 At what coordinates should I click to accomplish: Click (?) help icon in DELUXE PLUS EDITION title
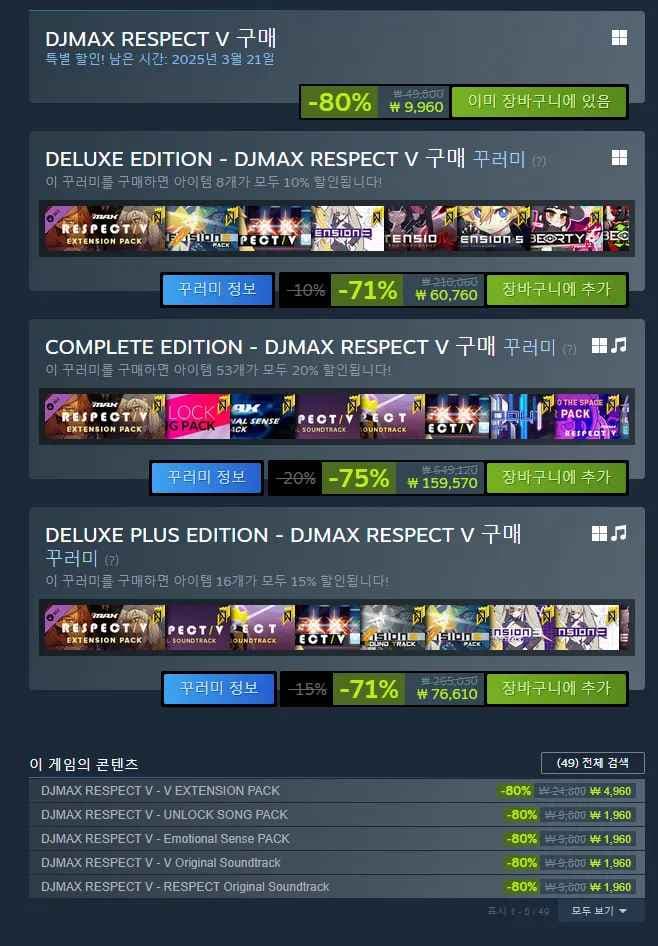(112, 560)
